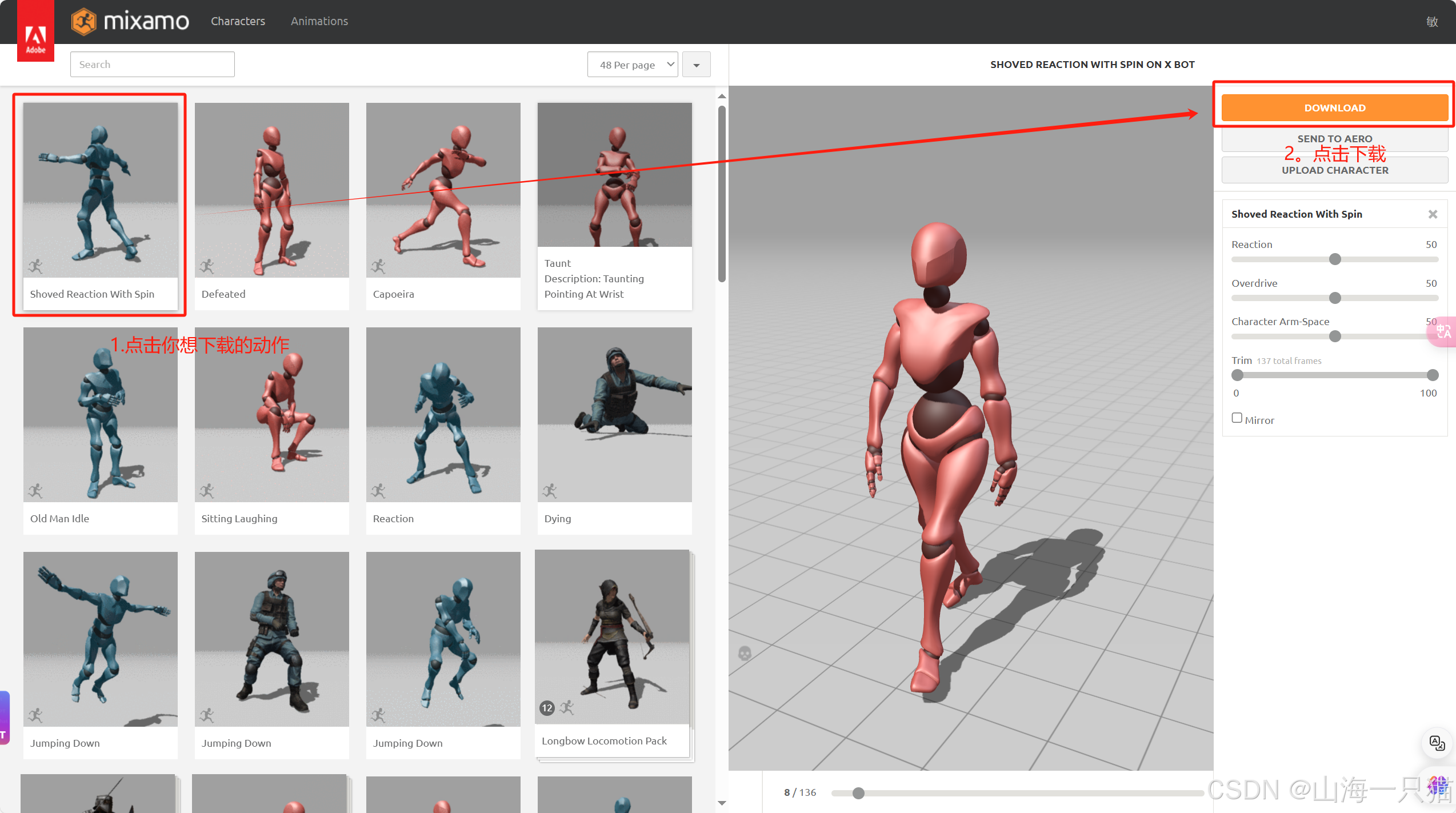Click the Trim end value 100

click(x=1429, y=393)
